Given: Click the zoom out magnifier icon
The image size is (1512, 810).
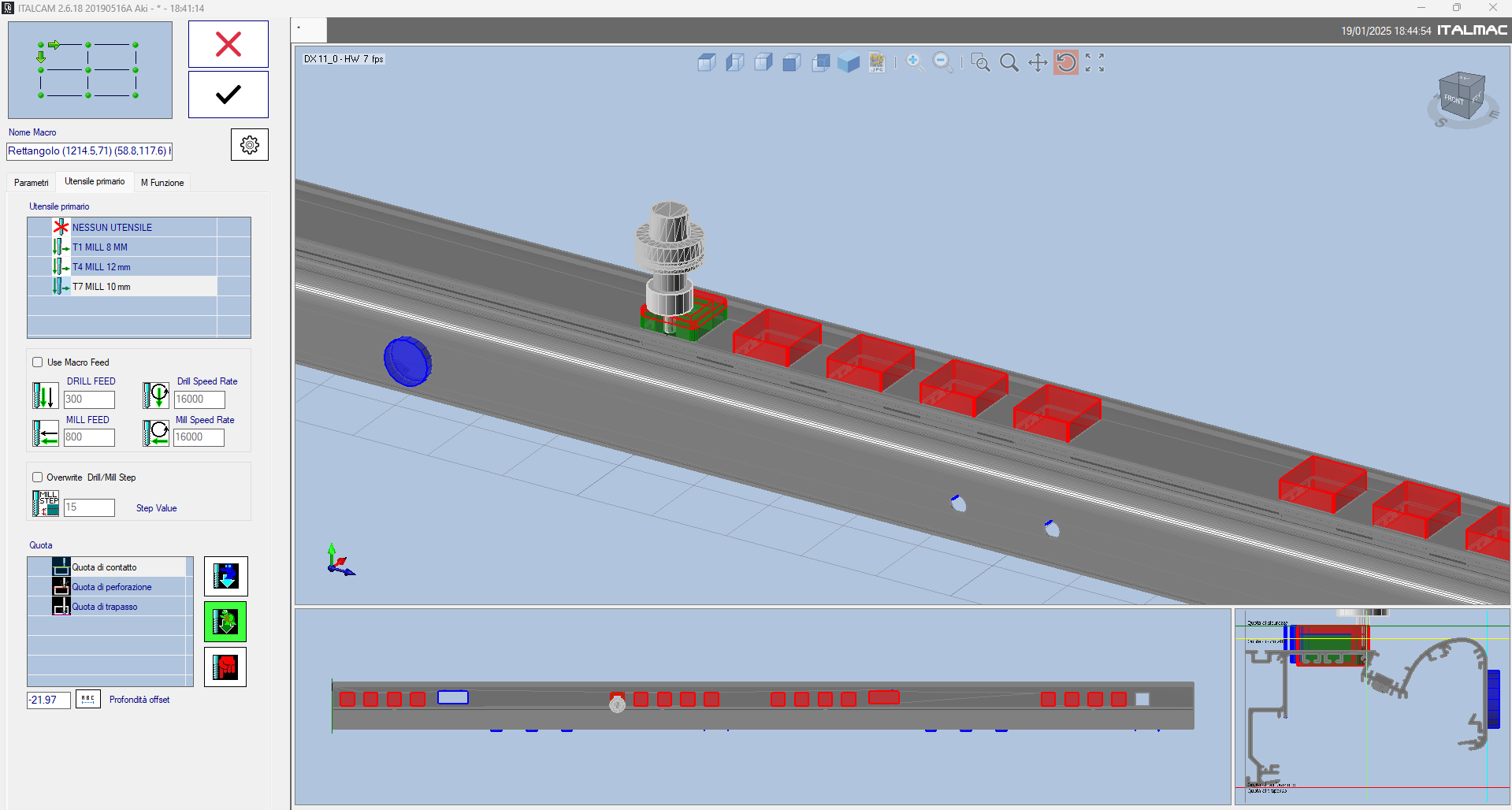Looking at the screenshot, I should [x=942, y=62].
